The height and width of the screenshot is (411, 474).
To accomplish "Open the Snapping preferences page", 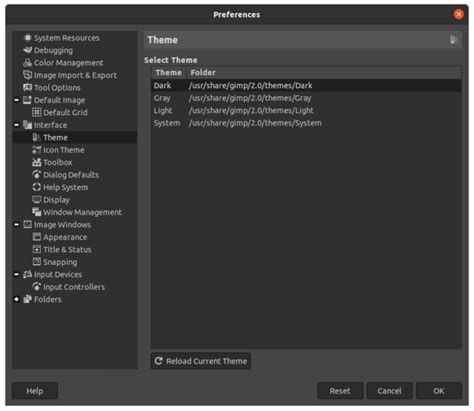I will [x=60, y=262].
